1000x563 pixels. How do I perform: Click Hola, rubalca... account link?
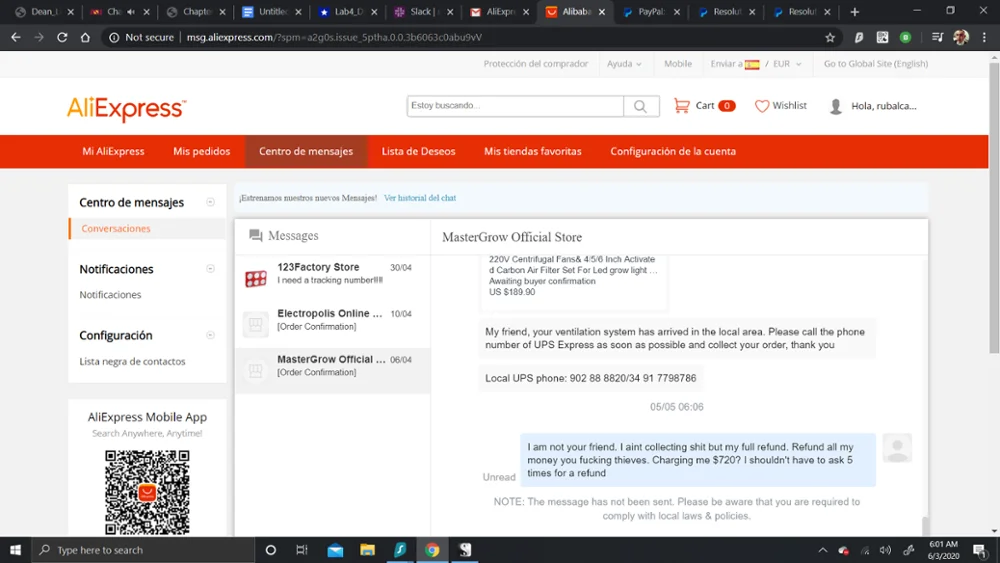(x=884, y=106)
